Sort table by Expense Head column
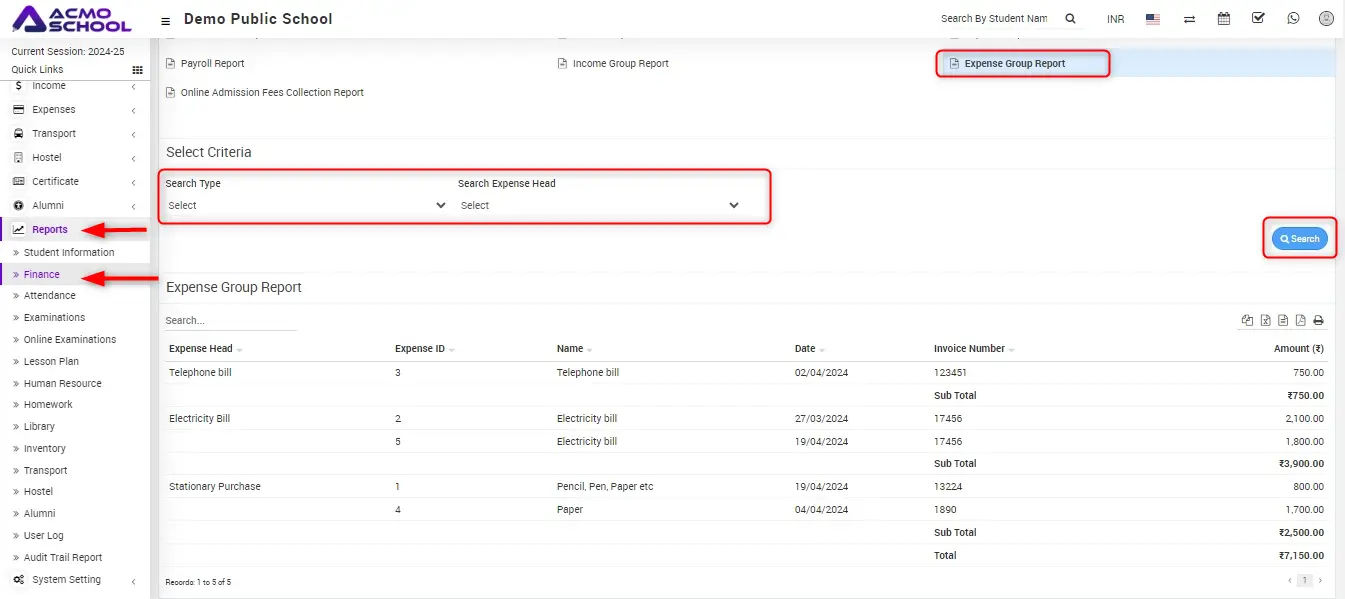Screen dimensions: 1345x599 click(202, 349)
